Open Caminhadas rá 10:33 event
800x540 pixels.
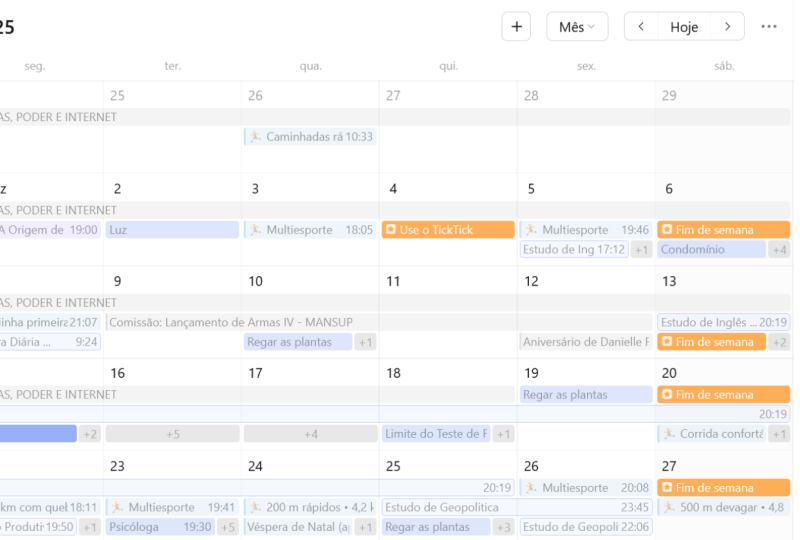click(x=310, y=137)
